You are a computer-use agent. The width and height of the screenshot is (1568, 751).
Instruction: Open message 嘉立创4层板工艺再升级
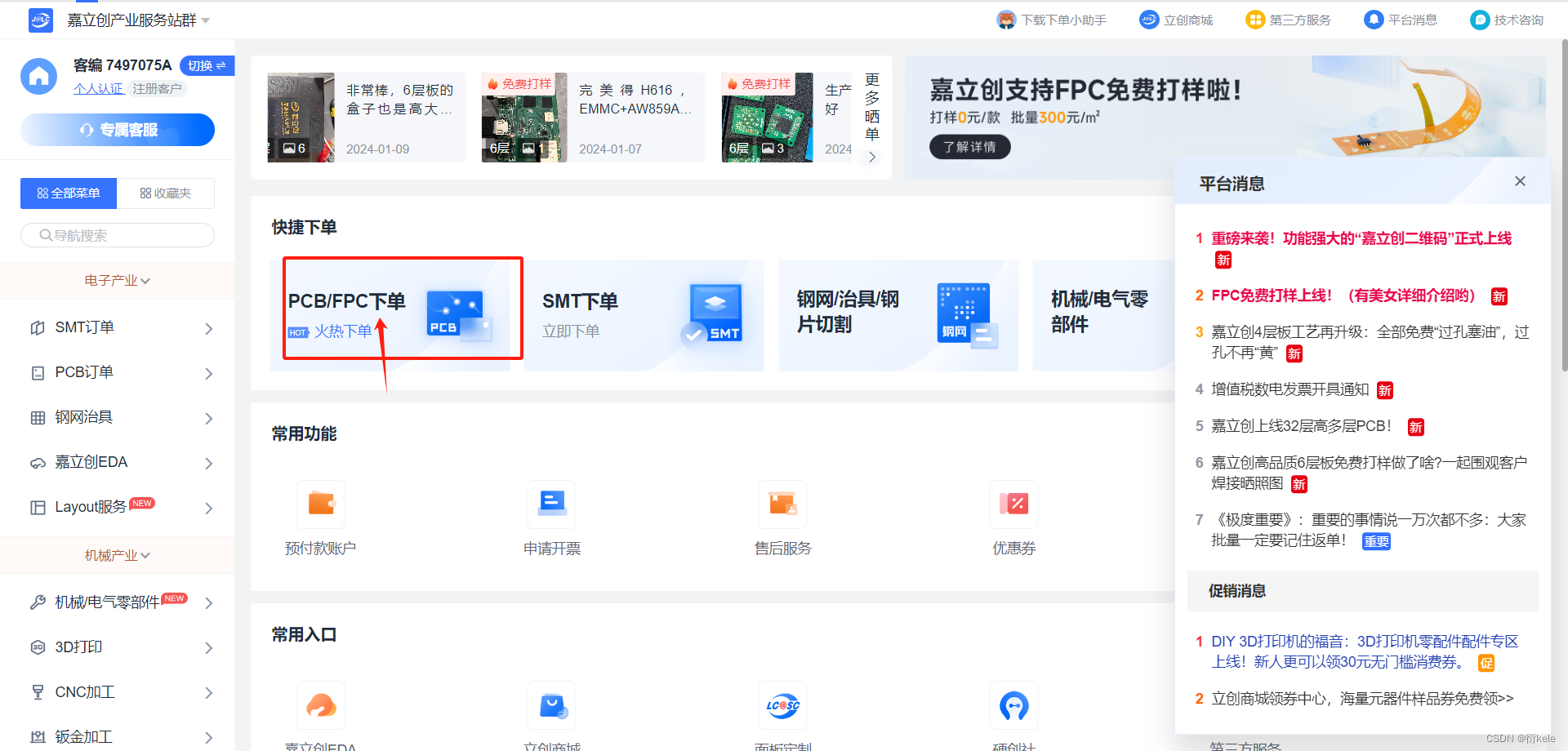1370,342
